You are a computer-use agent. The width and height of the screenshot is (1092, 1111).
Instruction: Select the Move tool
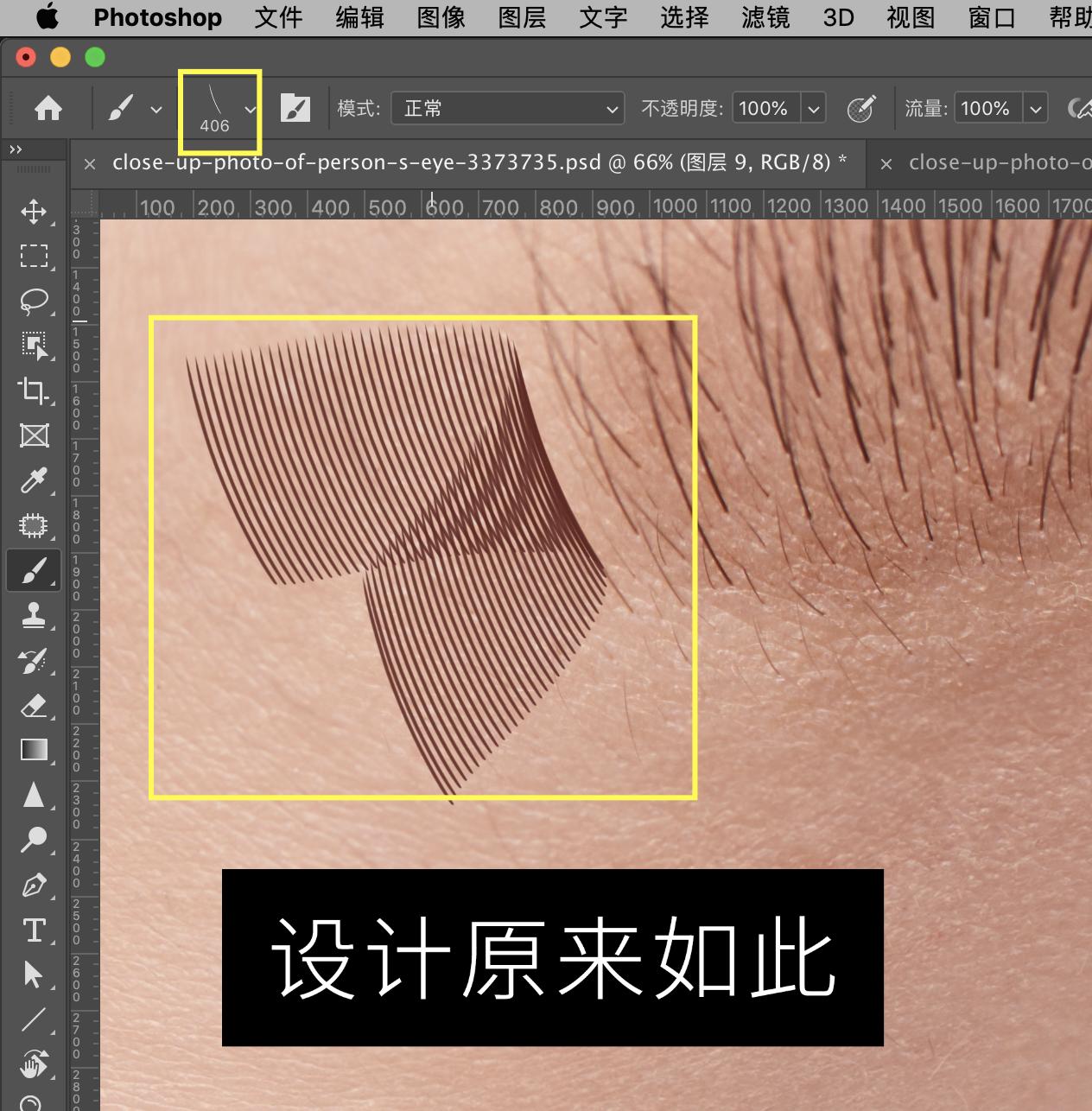pos(34,210)
